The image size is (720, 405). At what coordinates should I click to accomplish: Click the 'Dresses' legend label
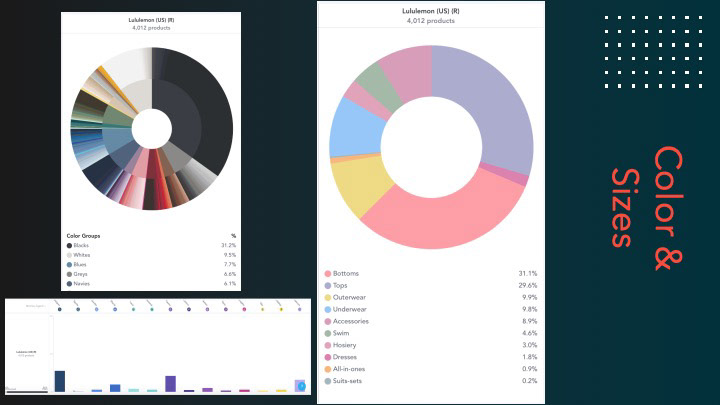345,357
